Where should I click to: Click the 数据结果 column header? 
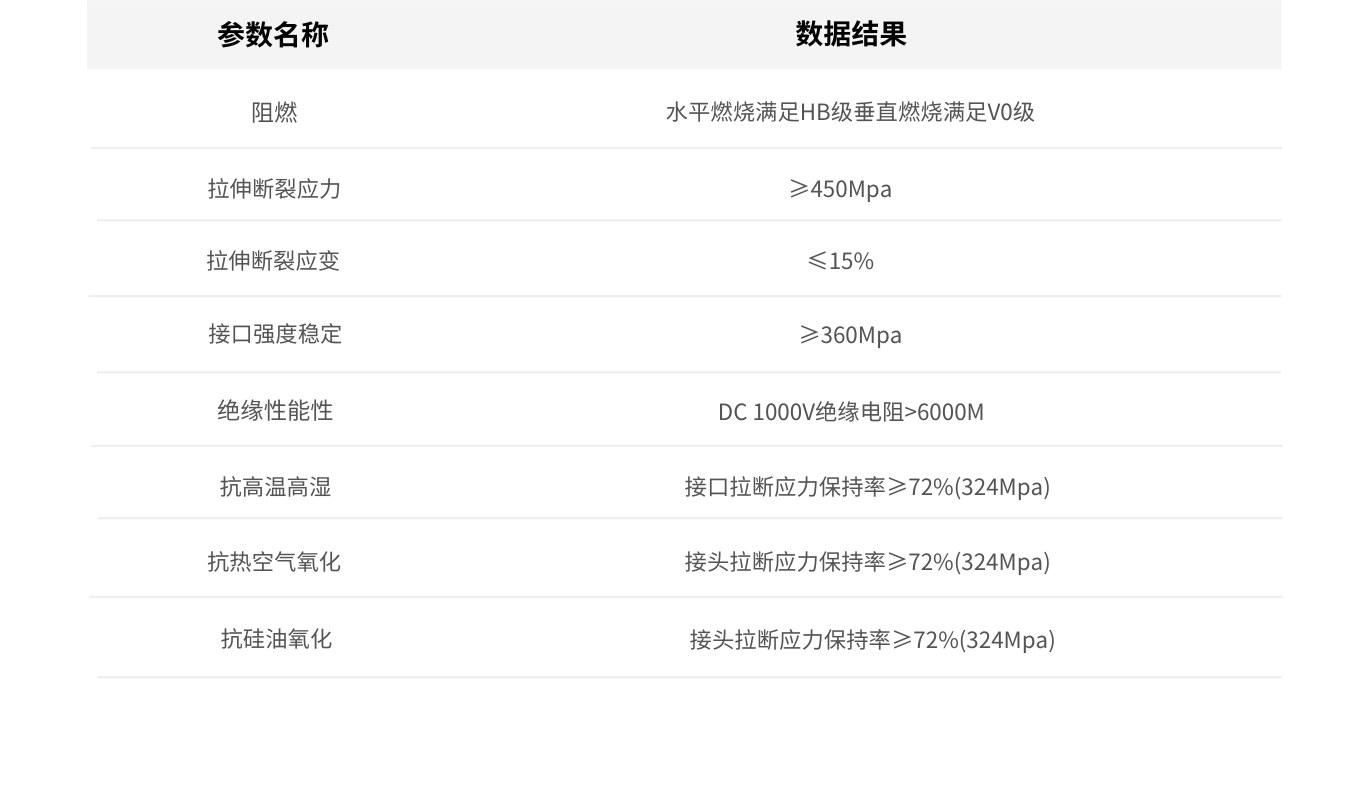[850, 34]
